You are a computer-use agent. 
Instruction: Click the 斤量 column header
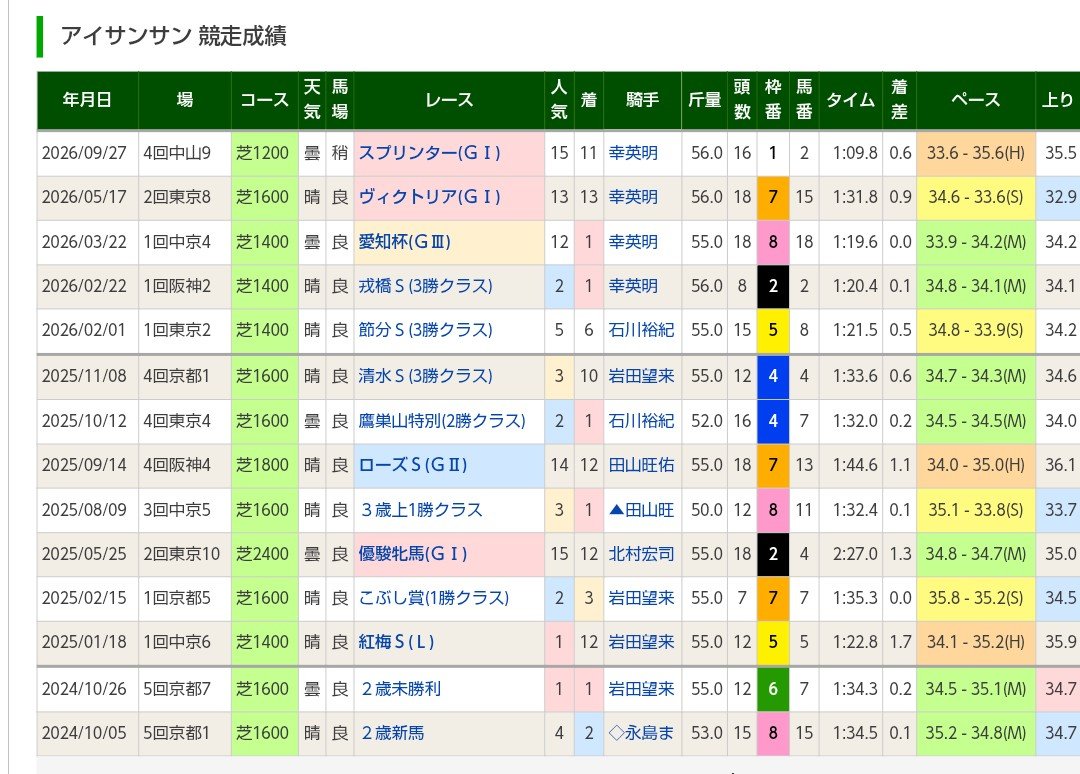704,100
